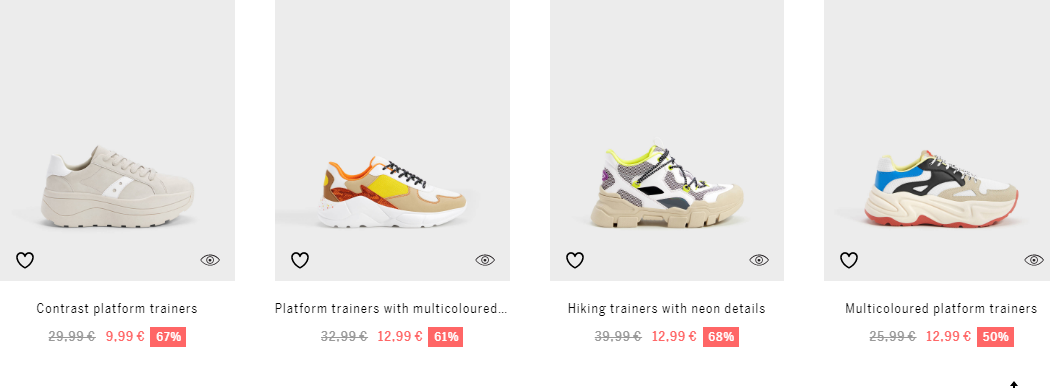Open Contrast platform trainers product title
The height and width of the screenshot is (388, 1050).
(x=117, y=308)
